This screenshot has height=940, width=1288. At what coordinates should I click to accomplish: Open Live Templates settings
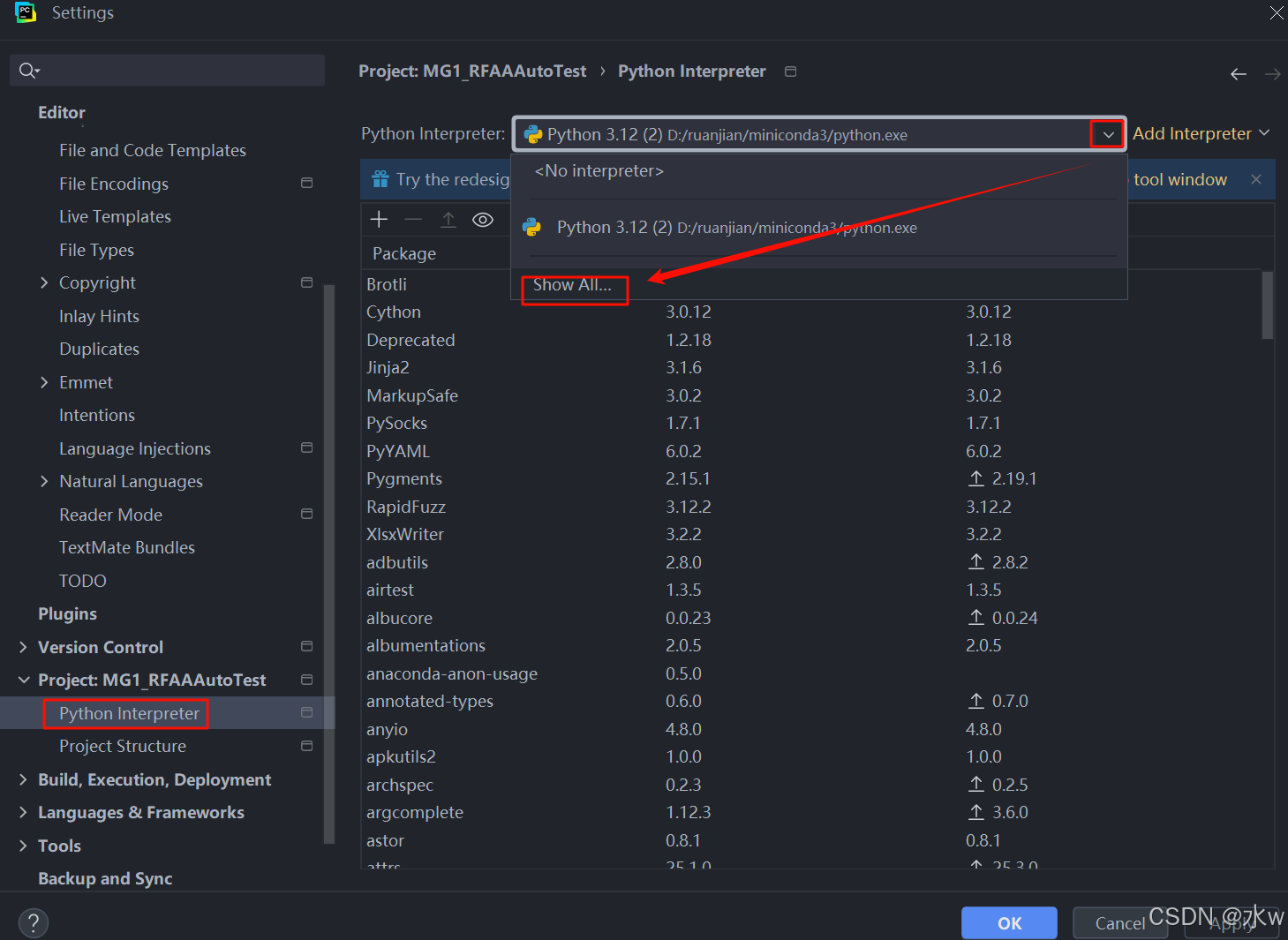point(115,216)
